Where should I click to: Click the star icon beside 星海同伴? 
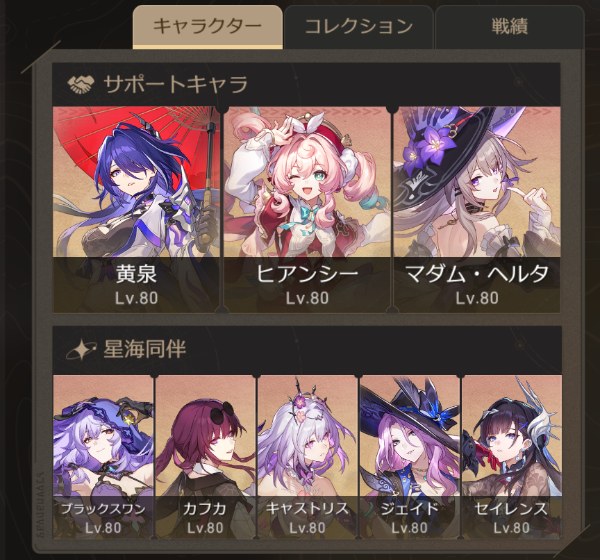[80, 349]
